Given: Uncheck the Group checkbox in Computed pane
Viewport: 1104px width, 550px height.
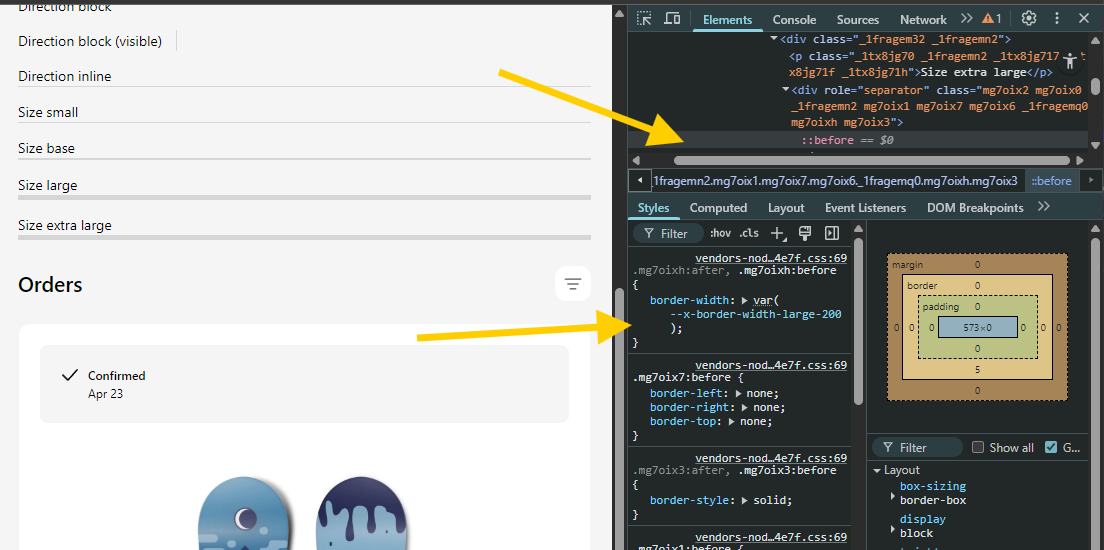Looking at the screenshot, I should click(x=1051, y=447).
